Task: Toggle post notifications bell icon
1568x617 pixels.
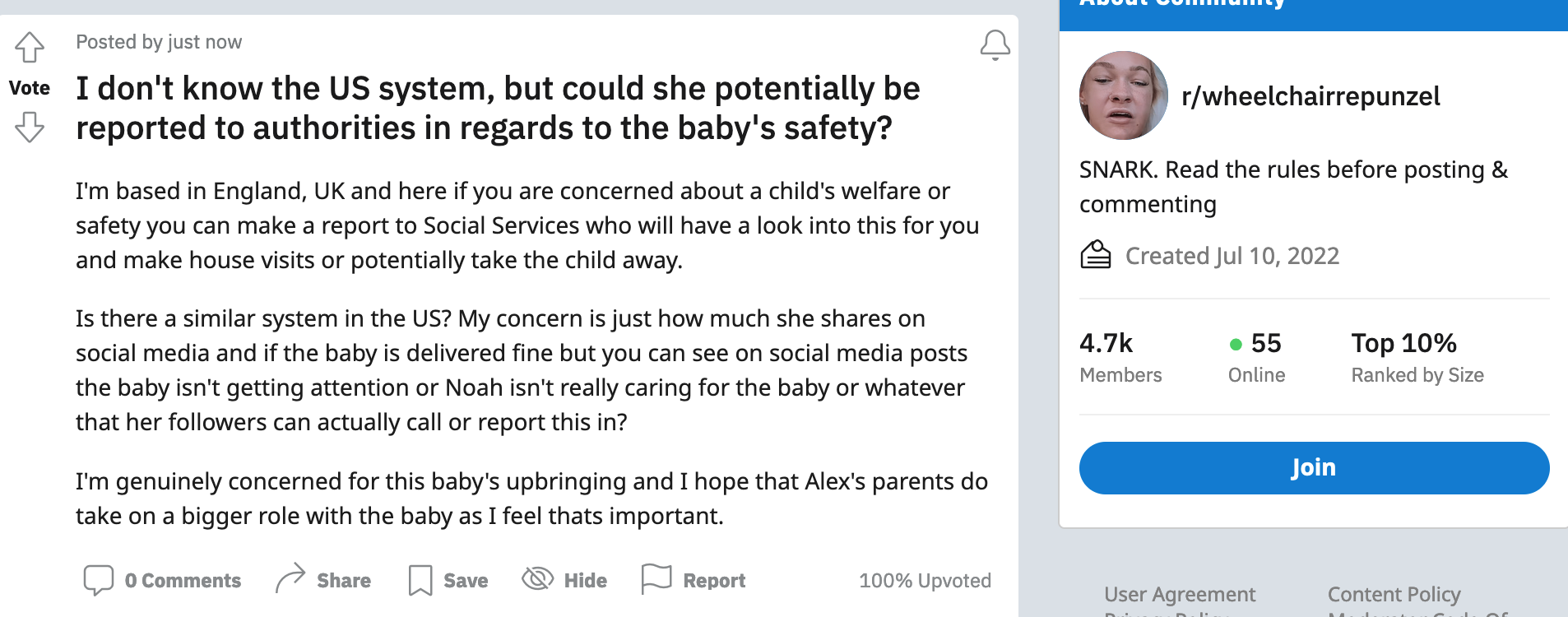Action: click(995, 45)
